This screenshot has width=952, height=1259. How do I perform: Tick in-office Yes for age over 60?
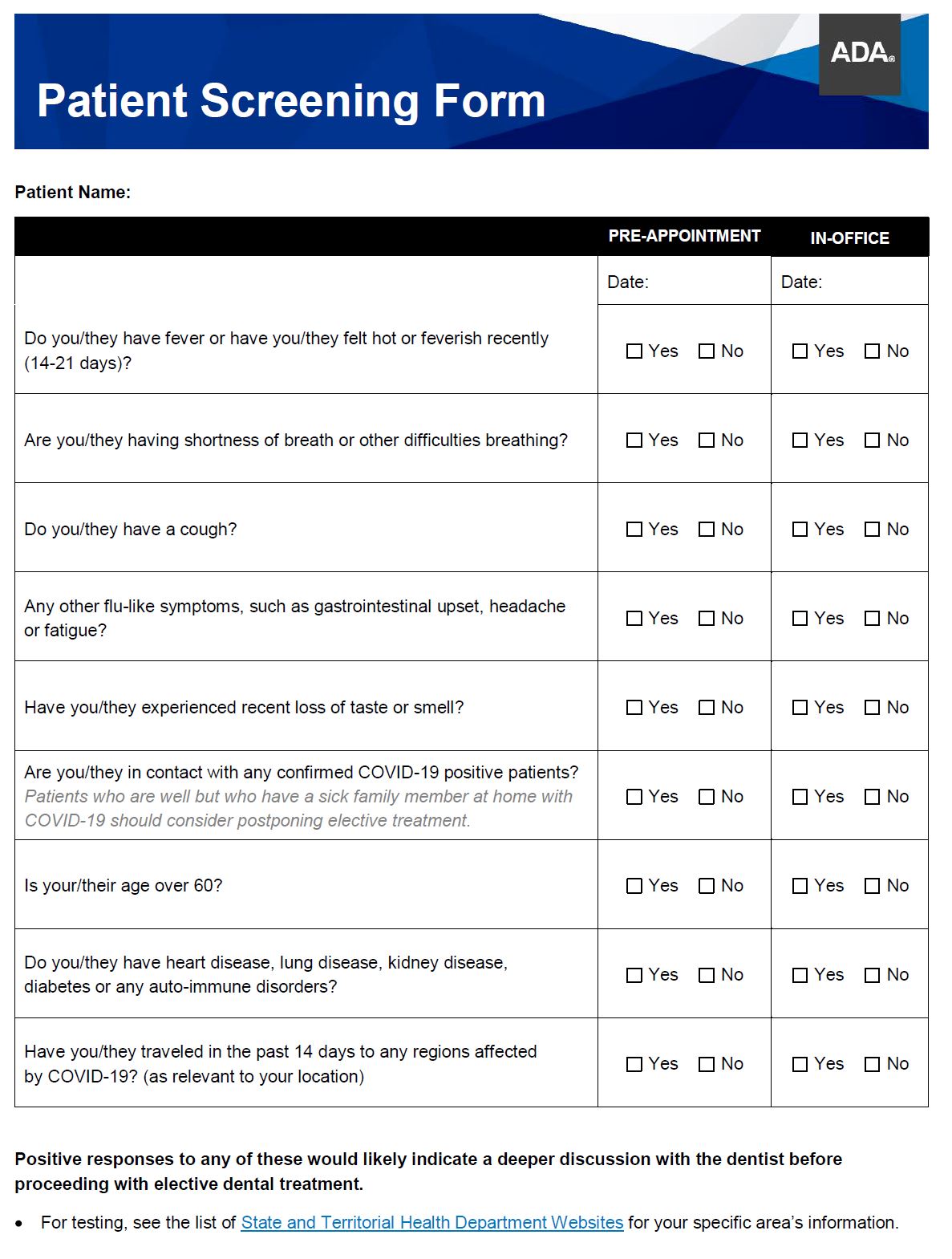point(800,886)
